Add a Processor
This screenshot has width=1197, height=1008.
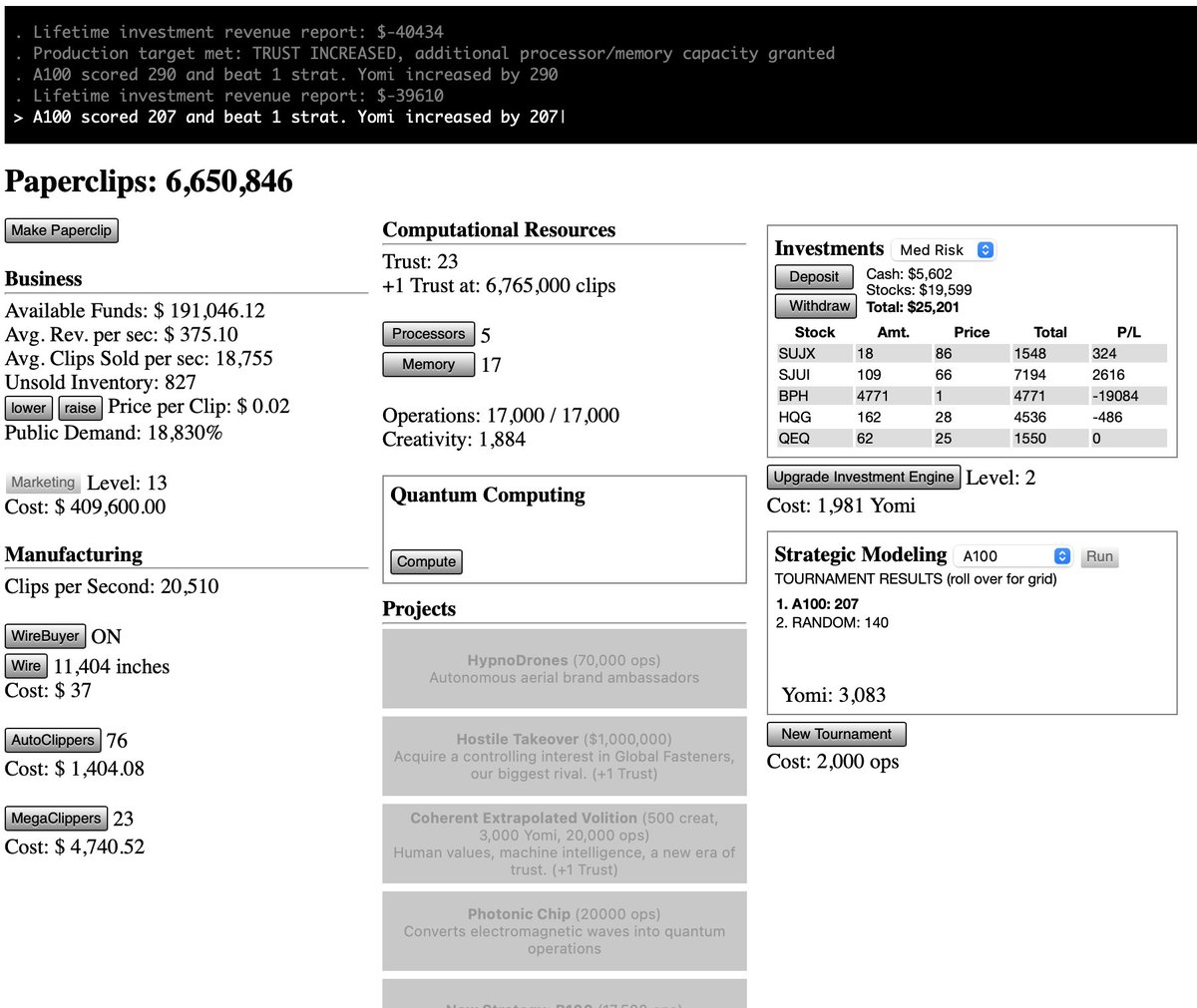tap(428, 334)
